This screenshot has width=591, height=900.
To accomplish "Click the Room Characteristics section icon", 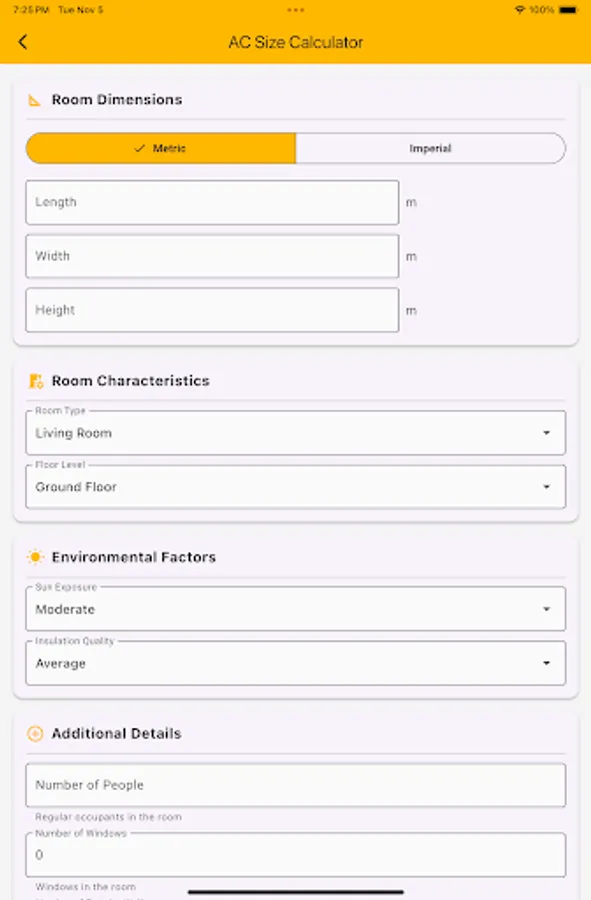I will (x=37, y=380).
